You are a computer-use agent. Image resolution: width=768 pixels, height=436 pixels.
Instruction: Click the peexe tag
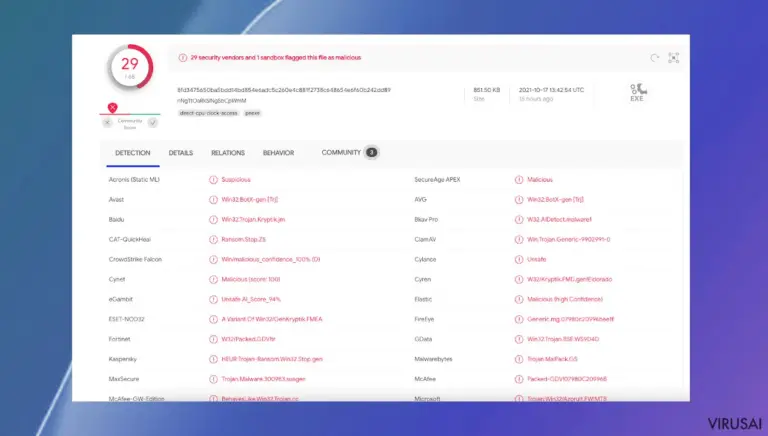point(252,113)
